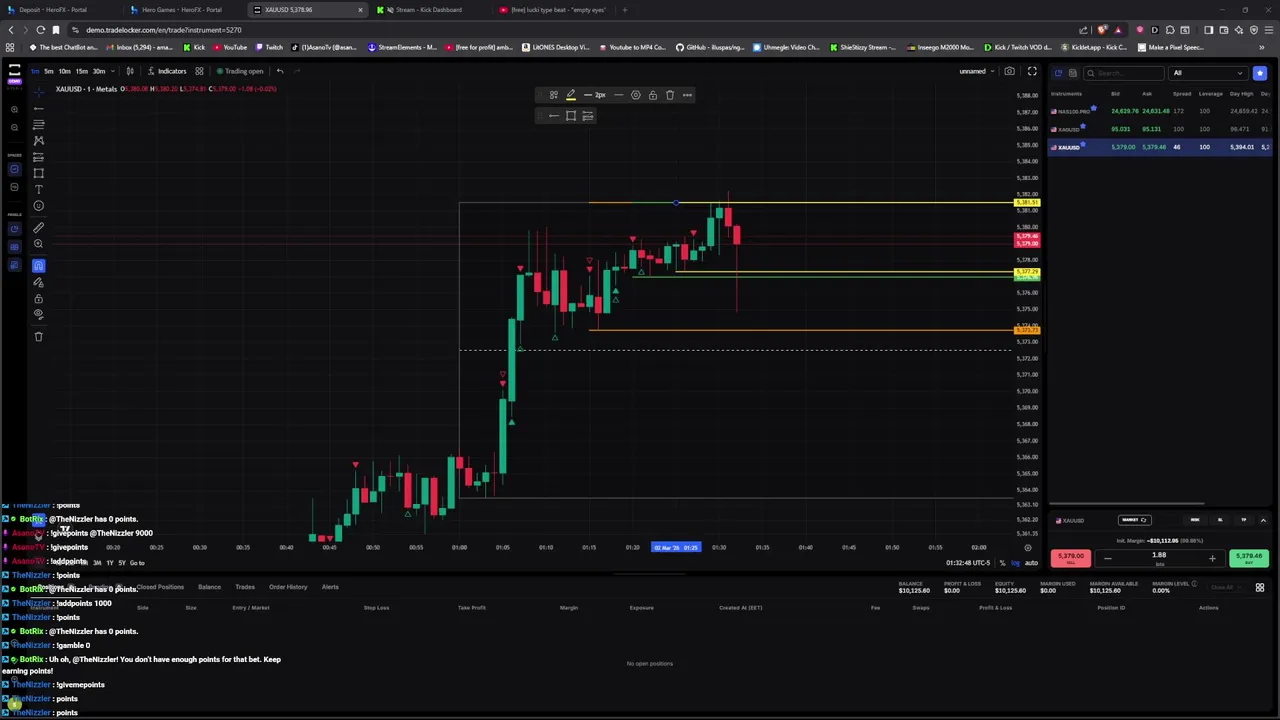Delete selected drawing via floating toolbar trash
Image resolution: width=1280 pixels, height=720 pixels.
[x=670, y=95]
